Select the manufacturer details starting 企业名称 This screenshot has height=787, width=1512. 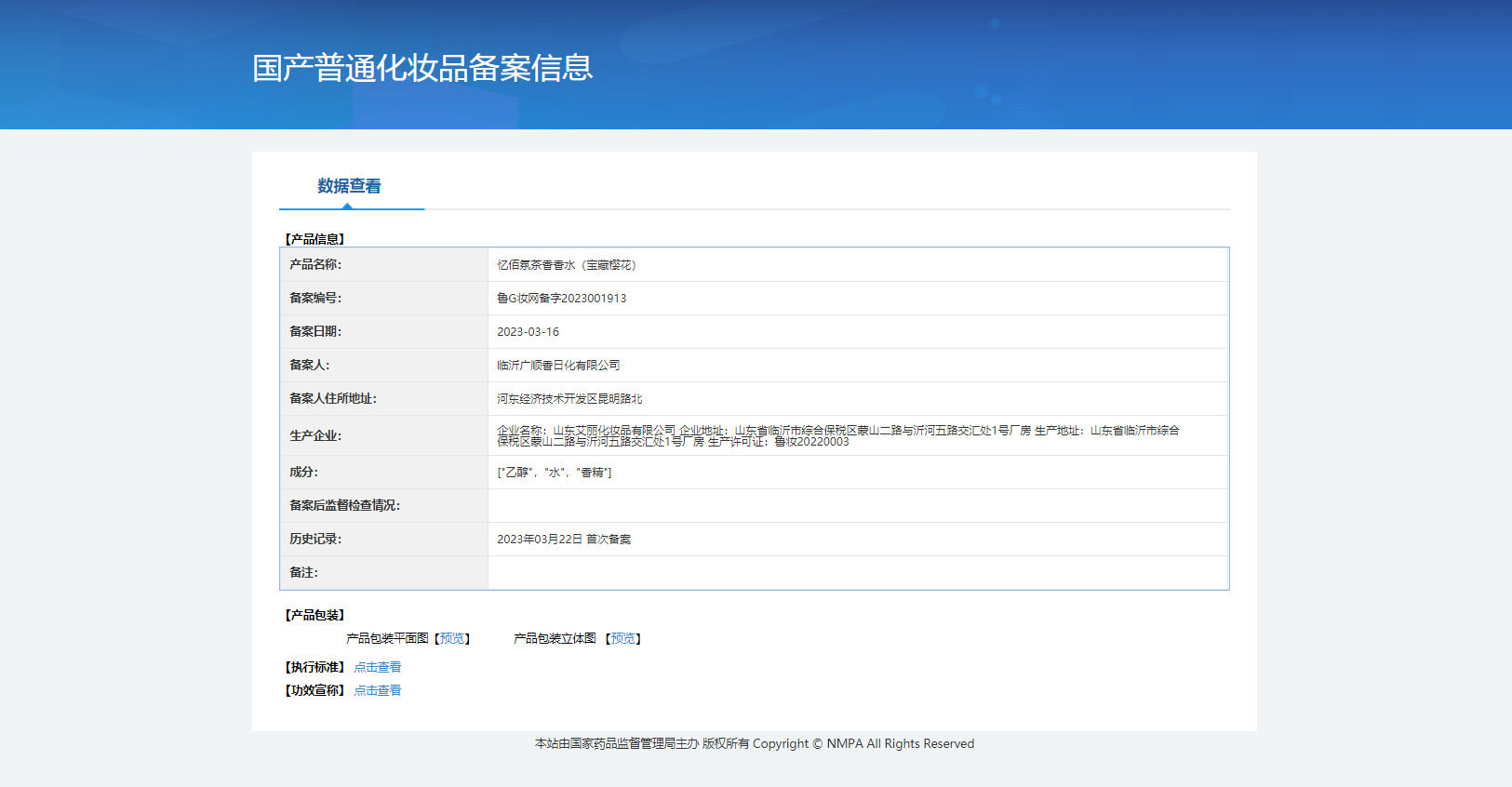[838, 436]
